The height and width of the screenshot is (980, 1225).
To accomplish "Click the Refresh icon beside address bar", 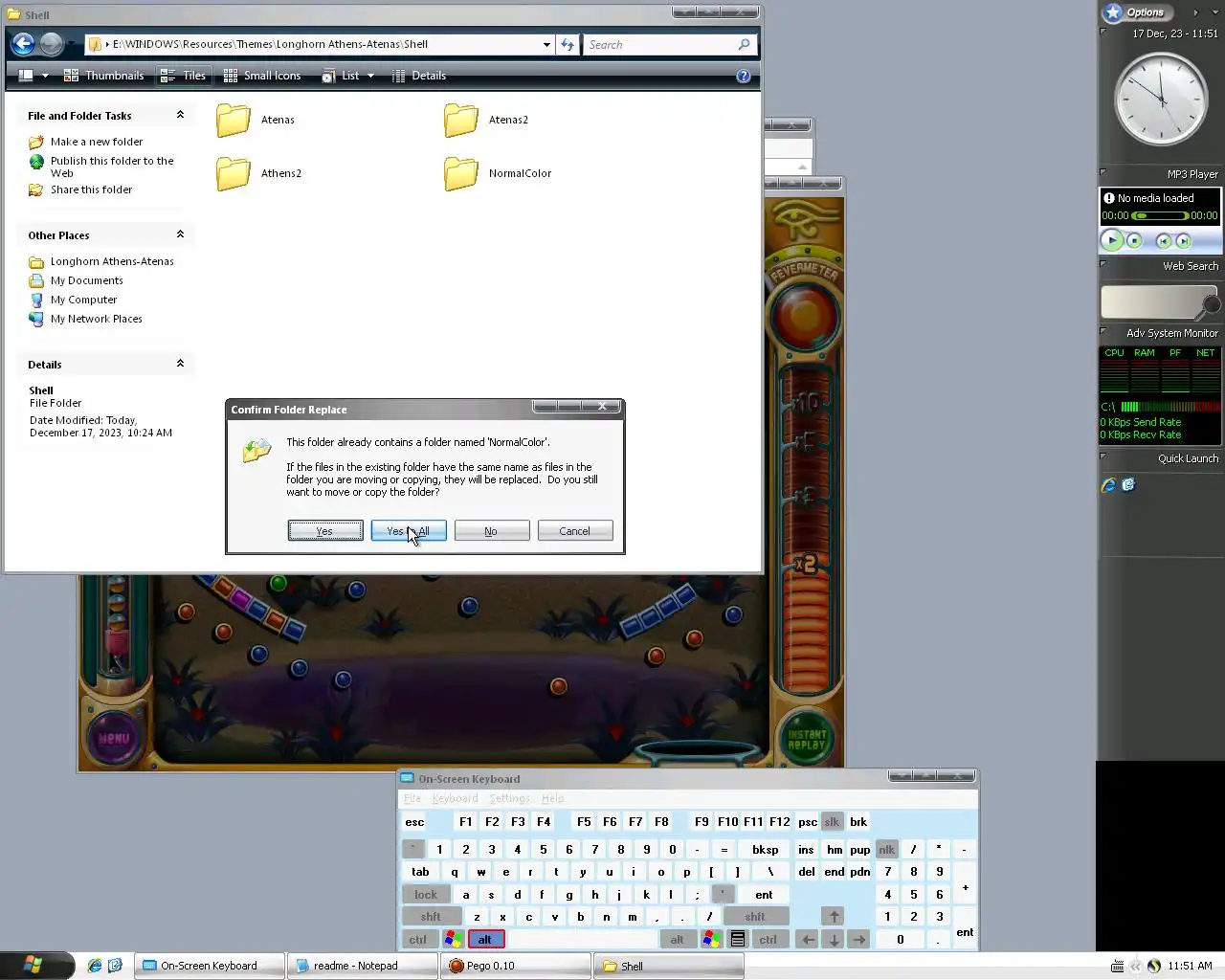I will pyautogui.click(x=568, y=44).
